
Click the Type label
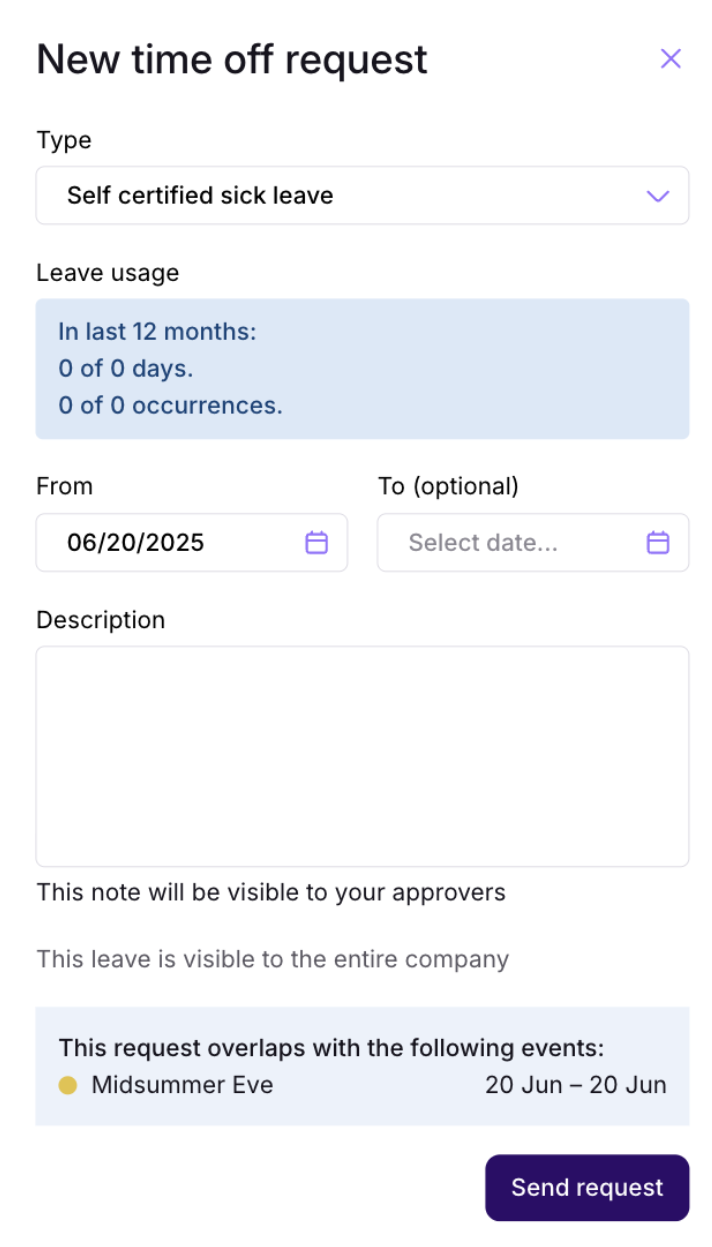coord(64,140)
